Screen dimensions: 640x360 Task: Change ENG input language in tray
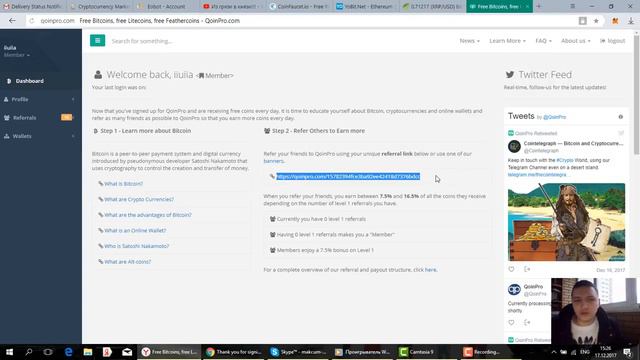(584, 352)
